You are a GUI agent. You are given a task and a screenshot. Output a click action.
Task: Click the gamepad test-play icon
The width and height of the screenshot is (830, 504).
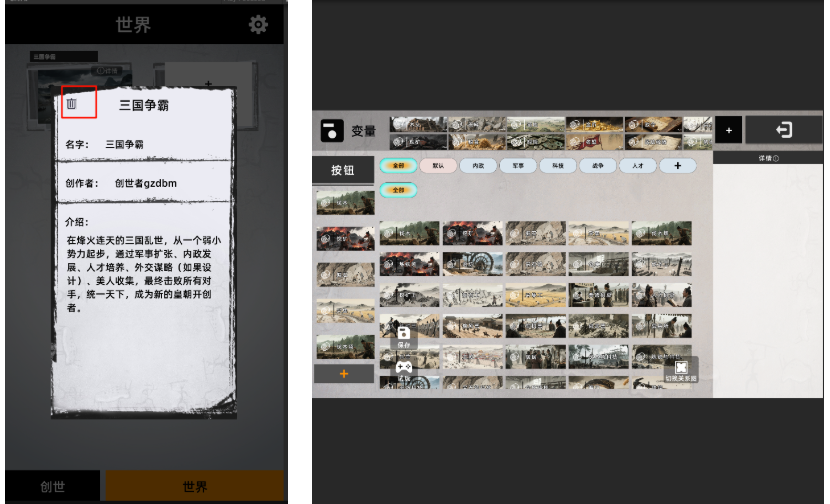click(x=403, y=367)
